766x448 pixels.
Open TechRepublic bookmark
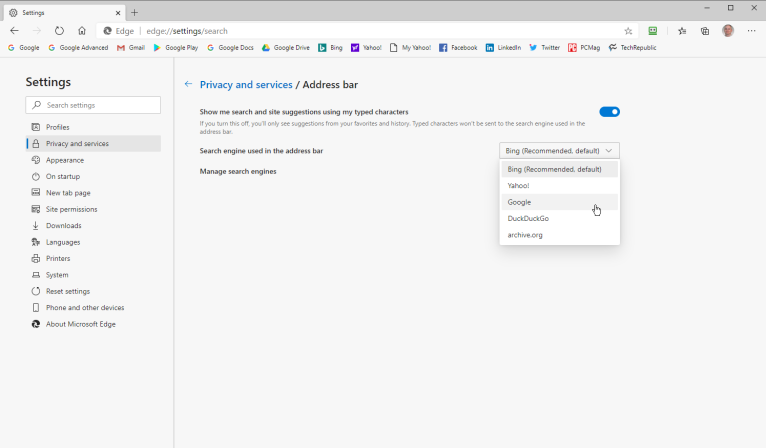632,47
